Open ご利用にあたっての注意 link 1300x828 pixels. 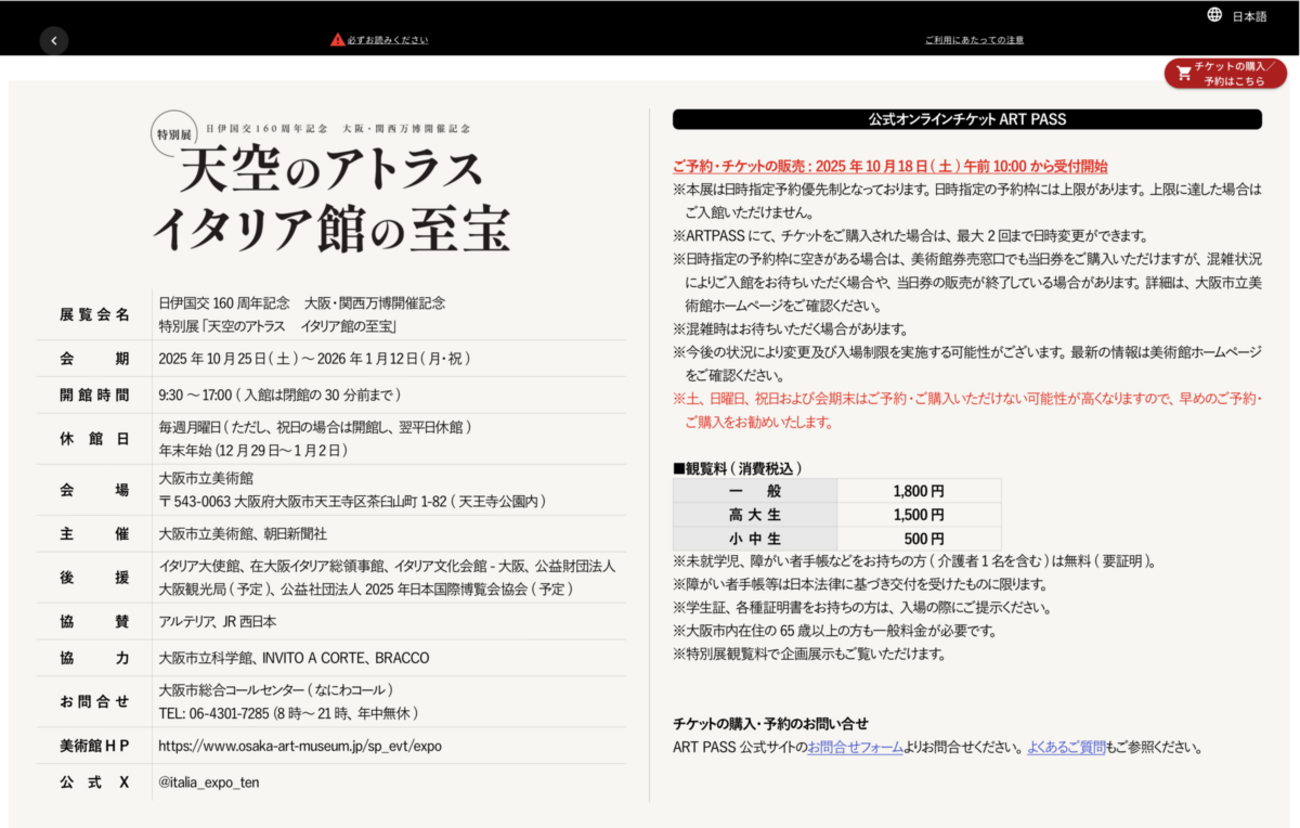(973, 40)
